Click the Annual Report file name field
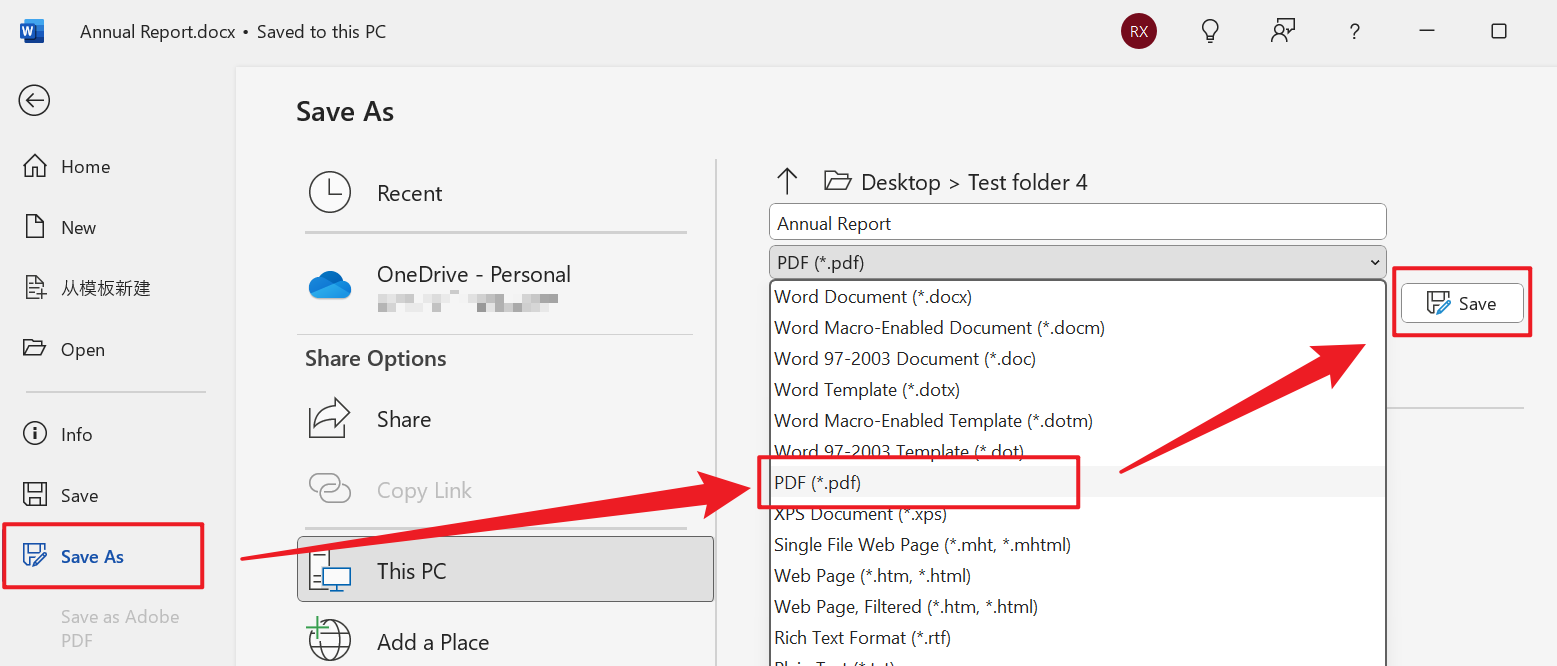Image resolution: width=1557 pixels, height=666 pixels. click(x=1077, y=223)
